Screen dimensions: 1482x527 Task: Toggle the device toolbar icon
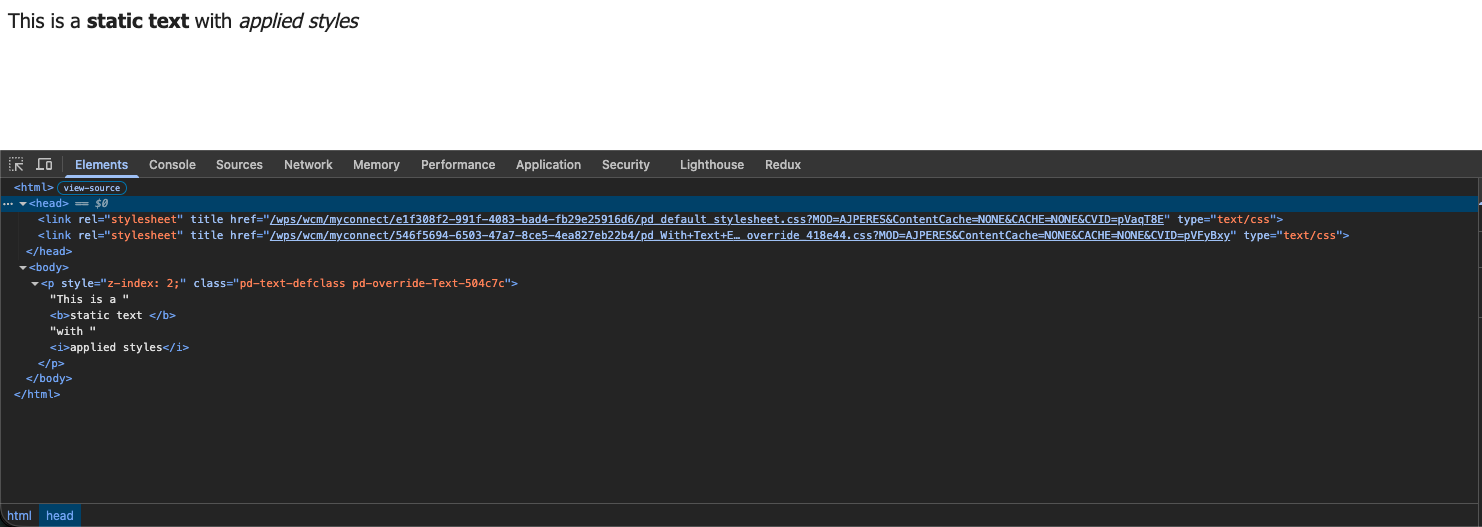click(44, 164)
